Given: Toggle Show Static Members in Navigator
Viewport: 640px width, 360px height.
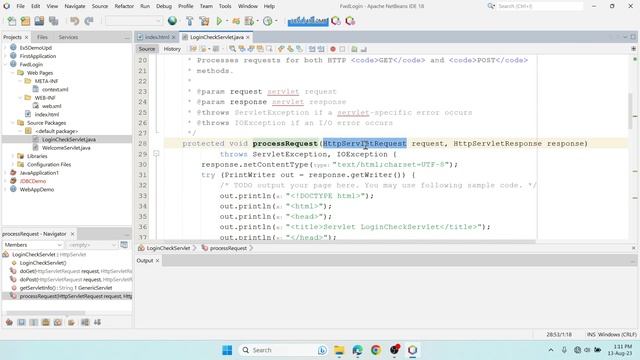Looking at the screenshot, I should 33,322.
